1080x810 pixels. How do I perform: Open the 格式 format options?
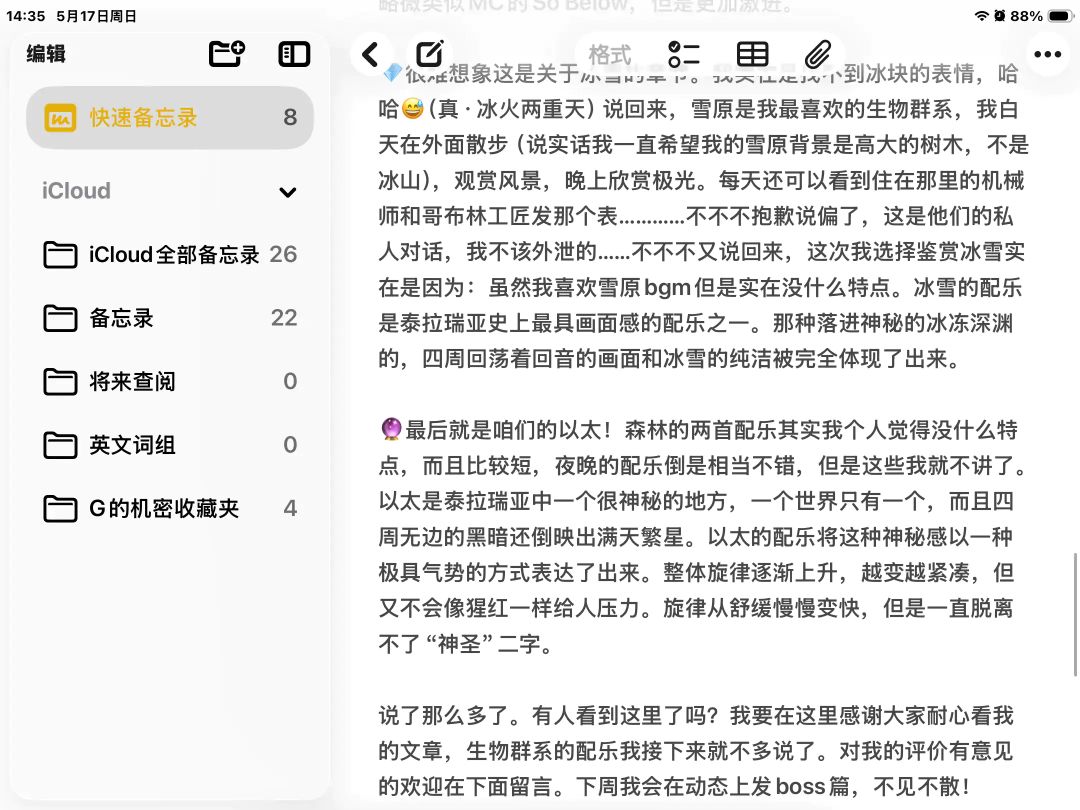click(610, 54)
